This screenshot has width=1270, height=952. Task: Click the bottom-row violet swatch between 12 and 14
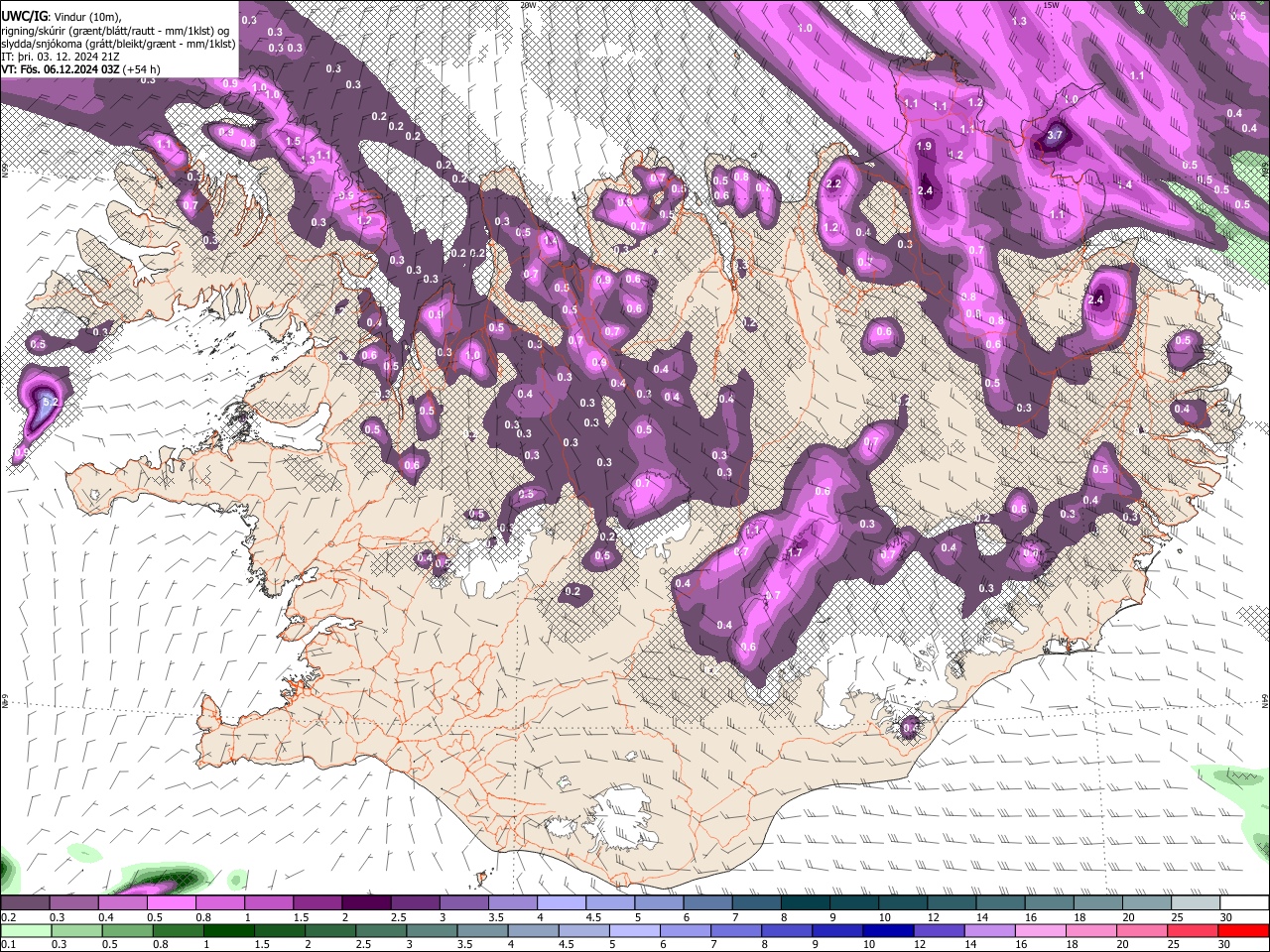[x=942, y=931]
